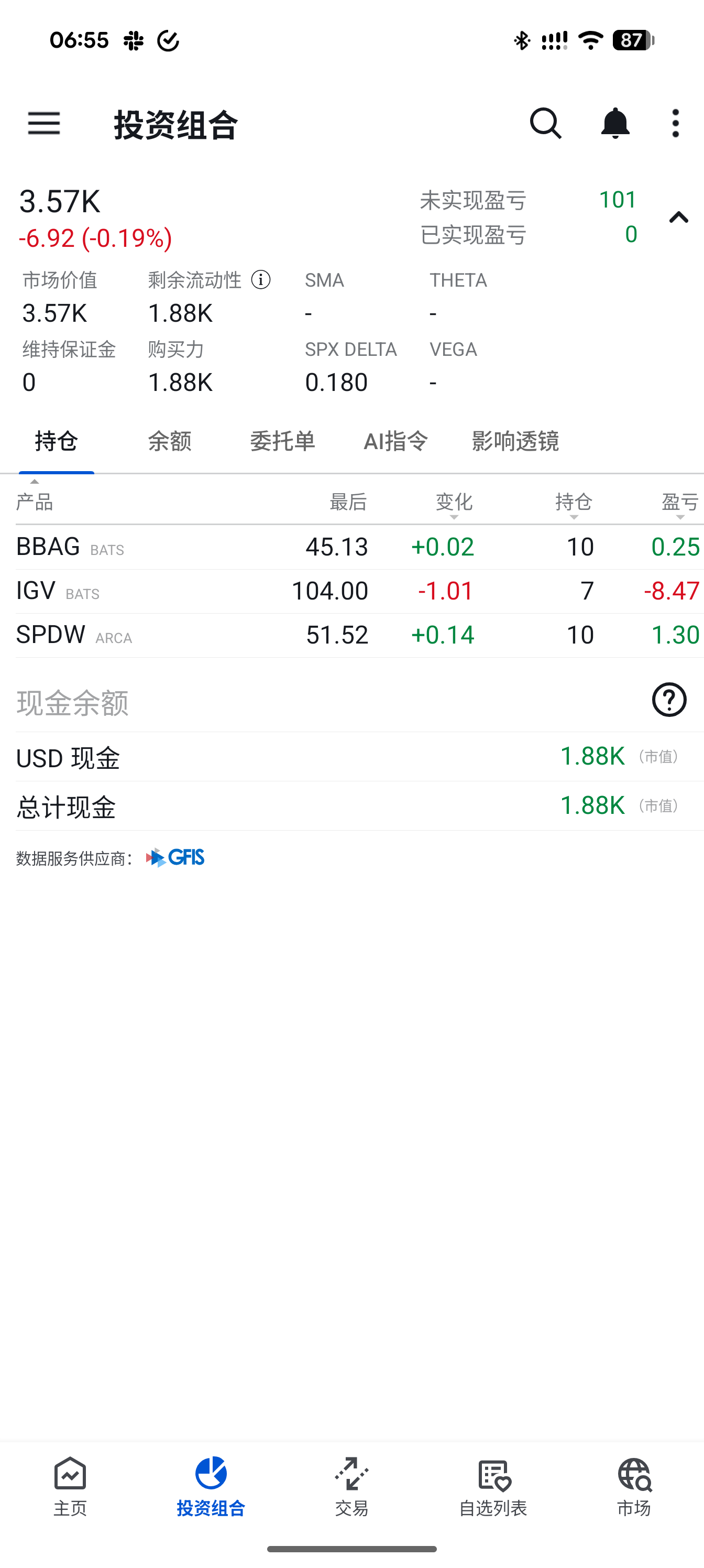704x1568 pixels.
Task: Tap the 现金余额 help question icon
Action: pyautogui.click(x=669, y=700)
